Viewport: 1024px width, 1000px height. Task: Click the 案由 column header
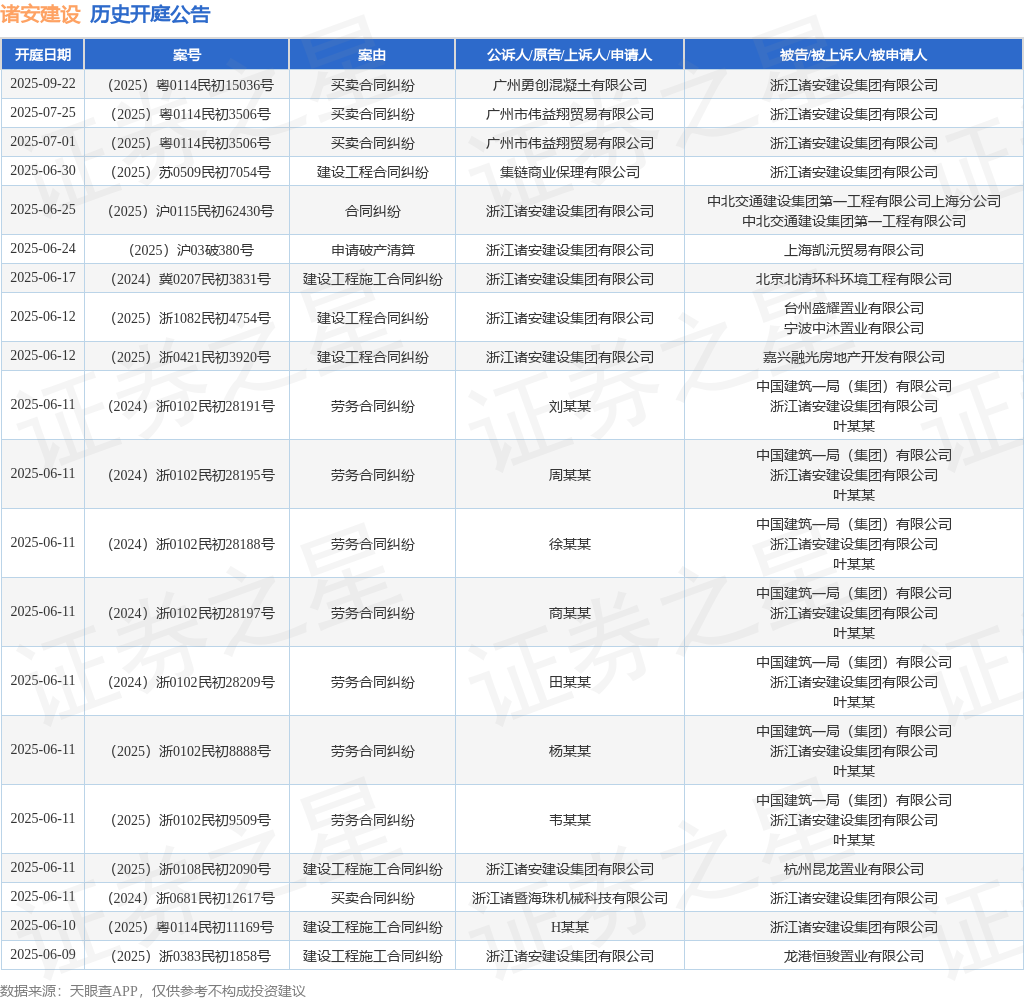coord(372,55)
